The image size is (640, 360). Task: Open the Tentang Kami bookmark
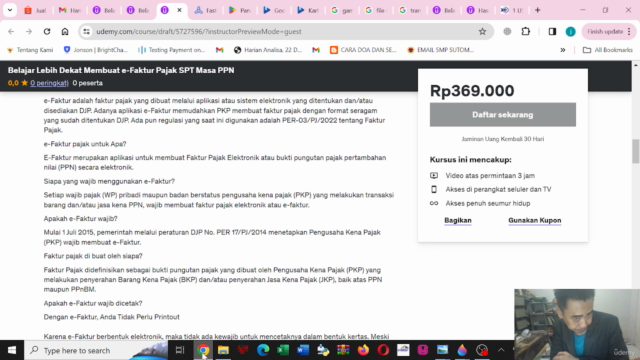(x=30, y=50)
